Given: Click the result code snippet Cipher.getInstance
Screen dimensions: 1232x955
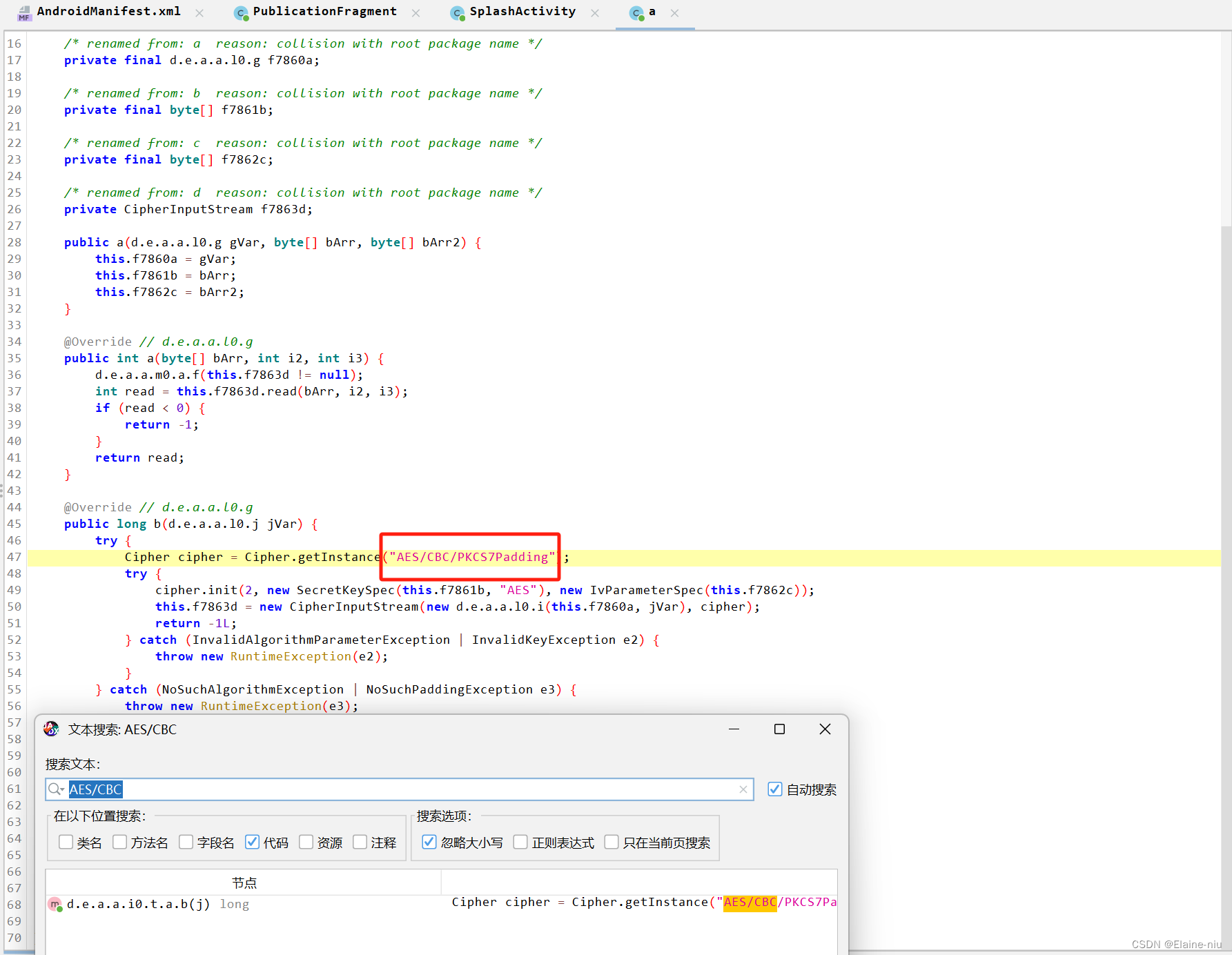Looking at the screenshot, I should point(643,903).
